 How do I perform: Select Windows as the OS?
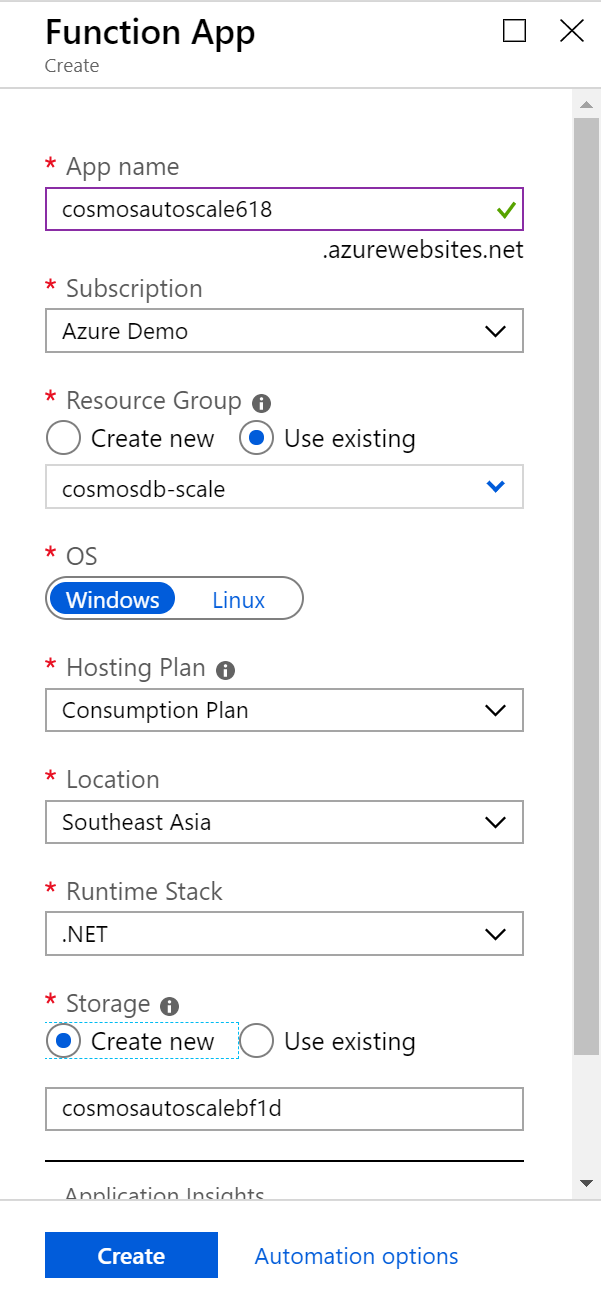pos(113,600)
